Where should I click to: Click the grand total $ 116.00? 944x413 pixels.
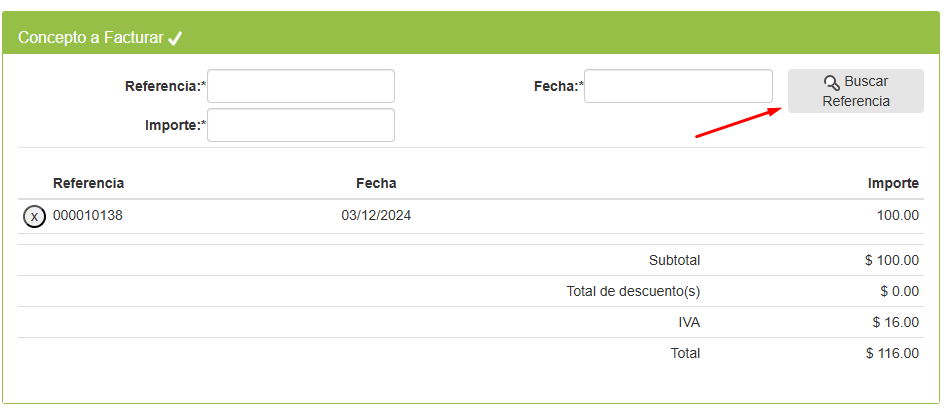tap(892, 353)
